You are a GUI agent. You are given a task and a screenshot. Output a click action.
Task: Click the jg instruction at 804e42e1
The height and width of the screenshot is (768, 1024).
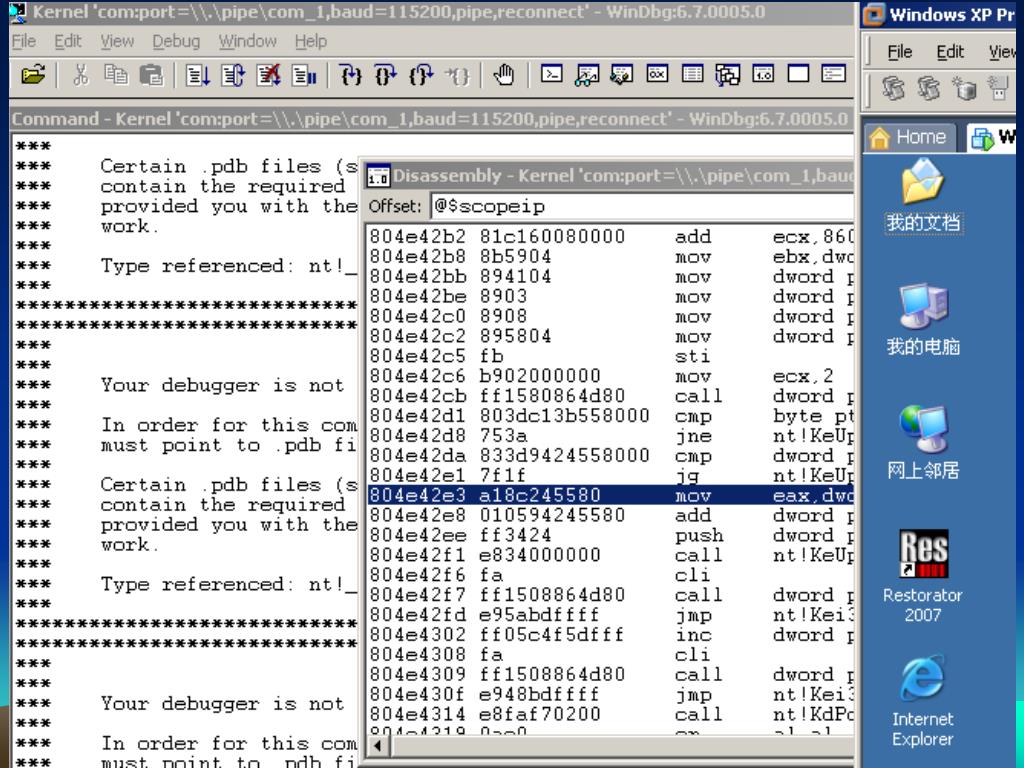pos(611,475)
